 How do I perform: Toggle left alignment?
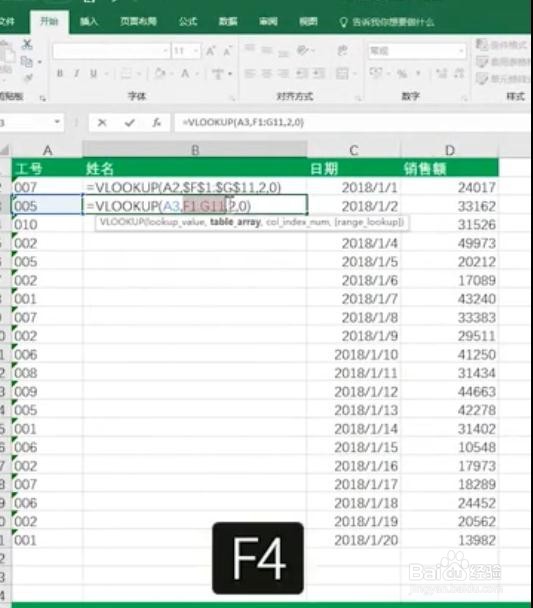point(250,73)
